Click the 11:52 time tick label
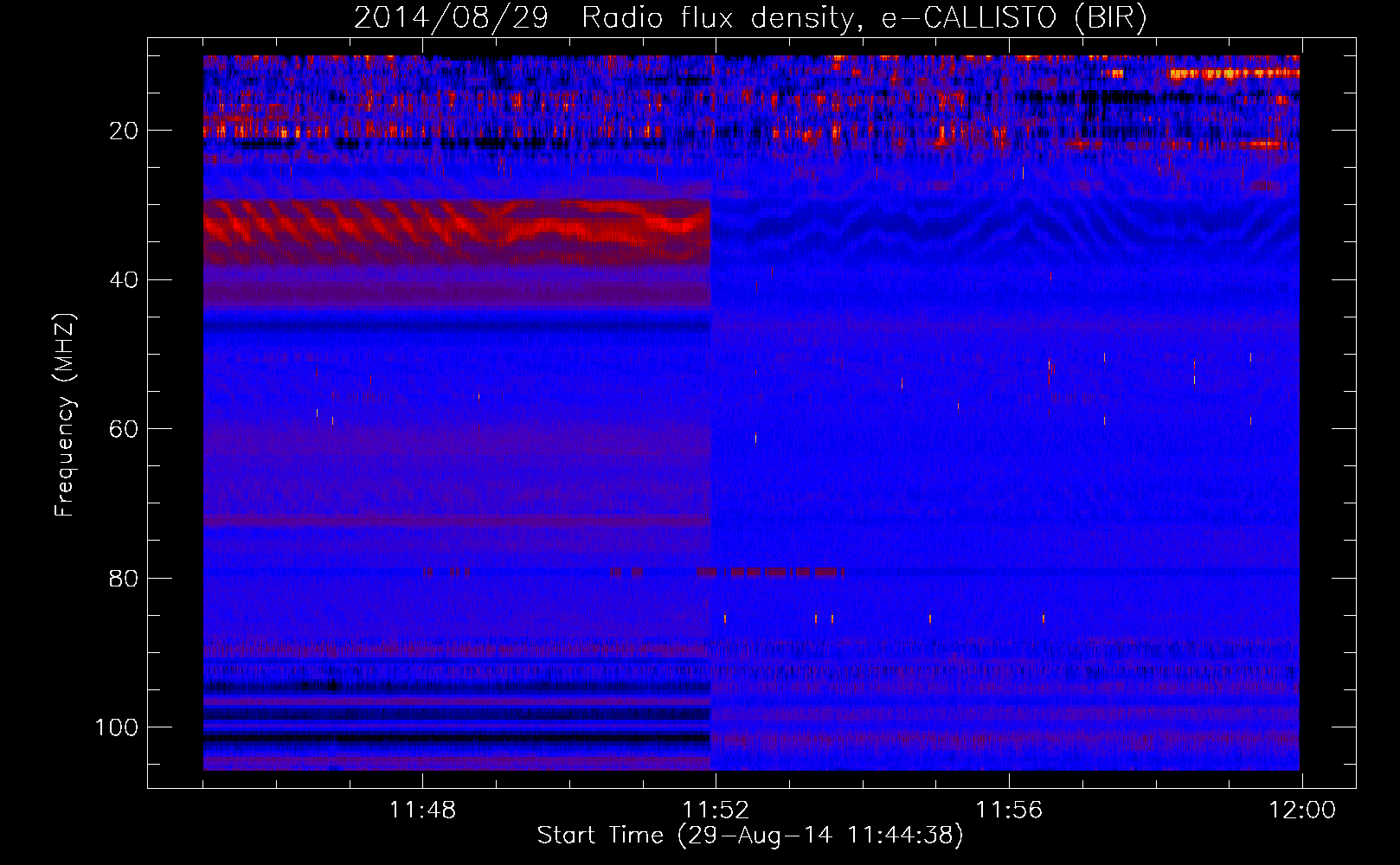This screenshot has height=865, width=1400. (716, 811)
